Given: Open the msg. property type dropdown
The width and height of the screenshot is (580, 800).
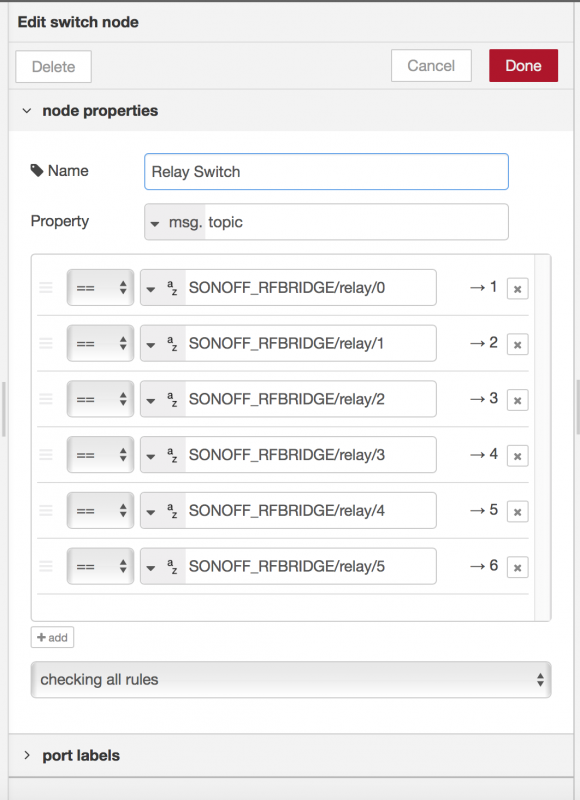Looking at the screenshot, I should (175, 222).
